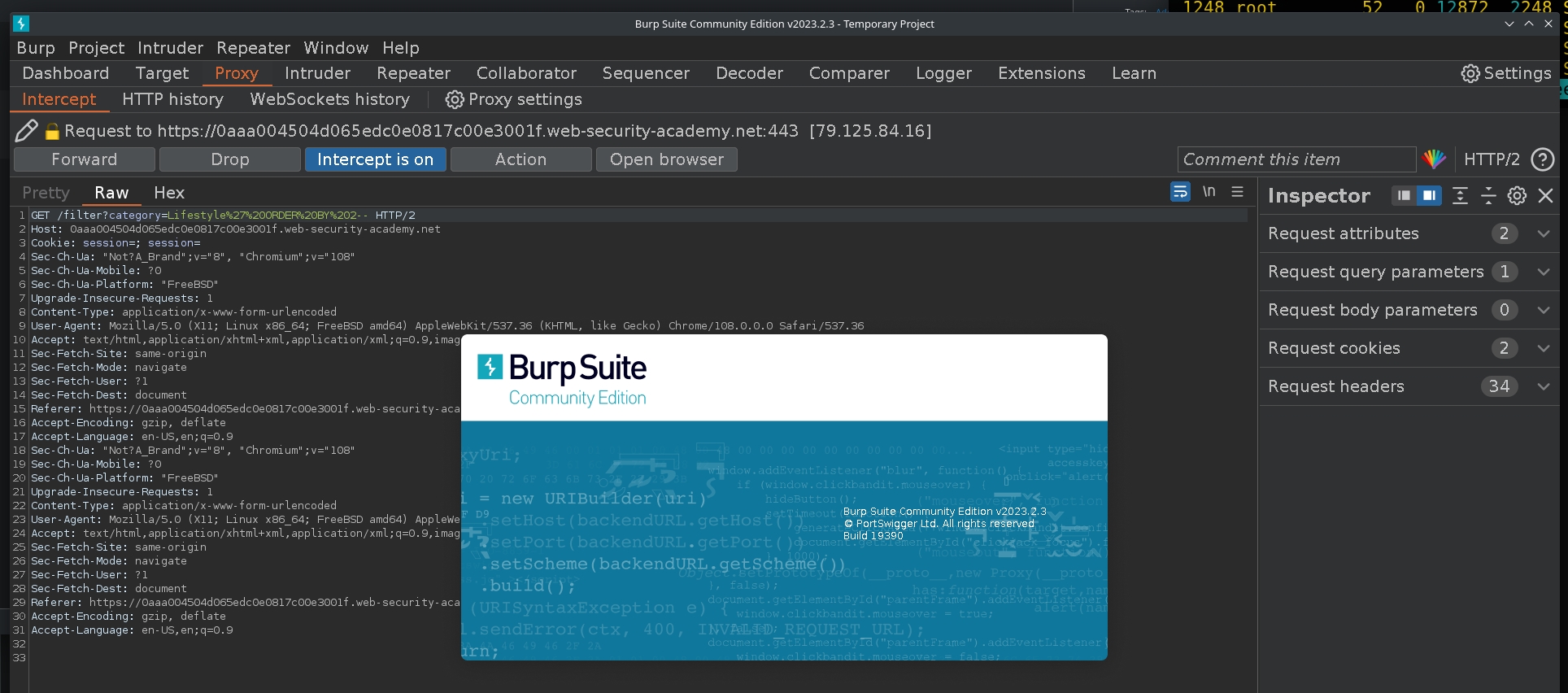1568x693 pixels.
Task: Click the Open browser button
Action: click(667, 159)
